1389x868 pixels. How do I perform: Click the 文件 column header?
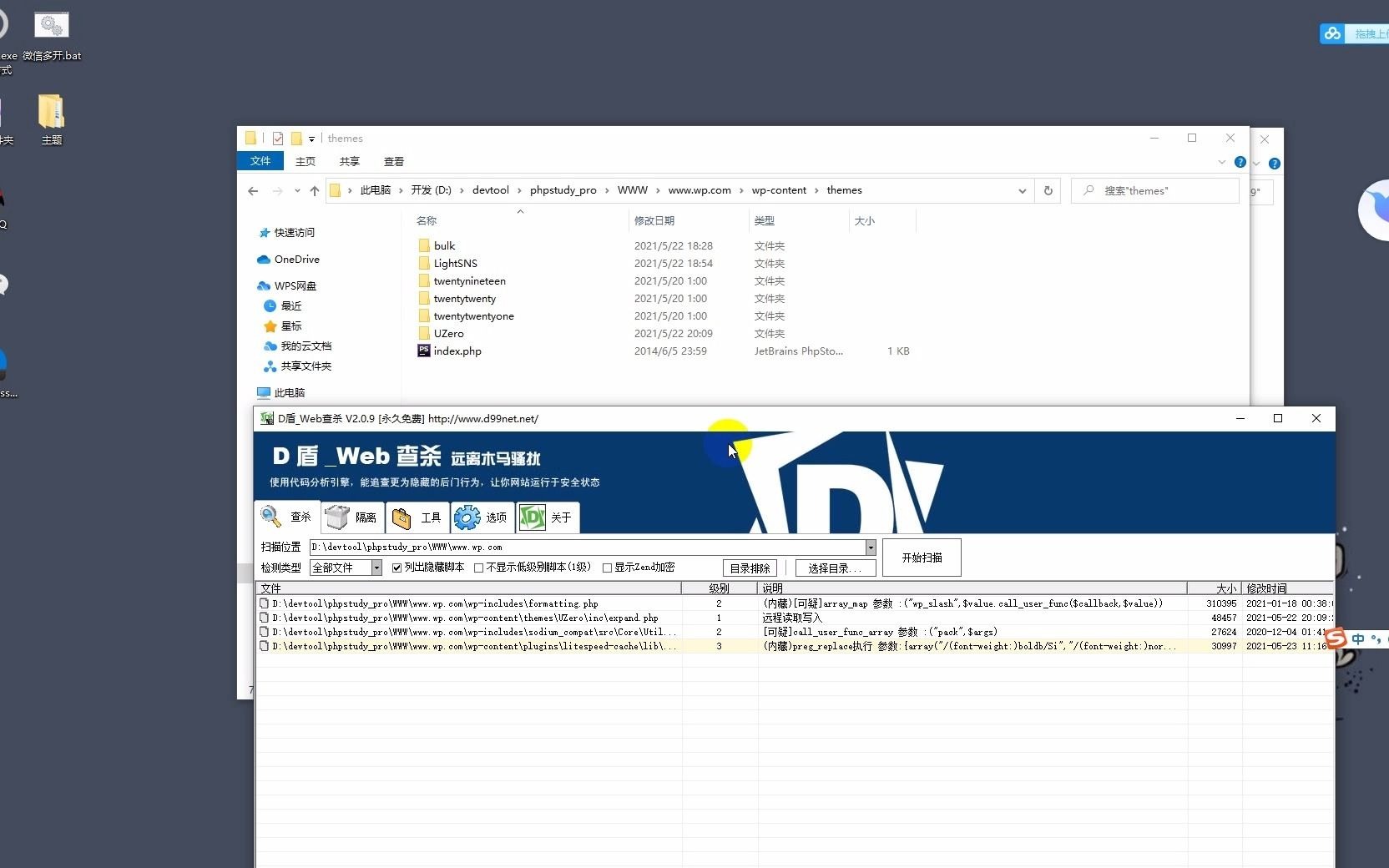tap(469, 588)
